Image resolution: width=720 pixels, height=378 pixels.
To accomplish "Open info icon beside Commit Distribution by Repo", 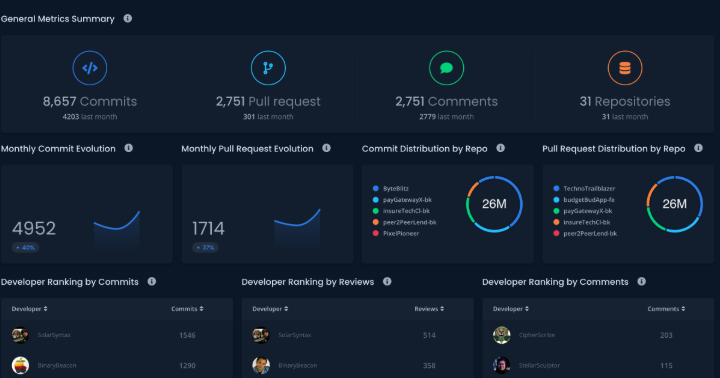I will pos(501,148).
